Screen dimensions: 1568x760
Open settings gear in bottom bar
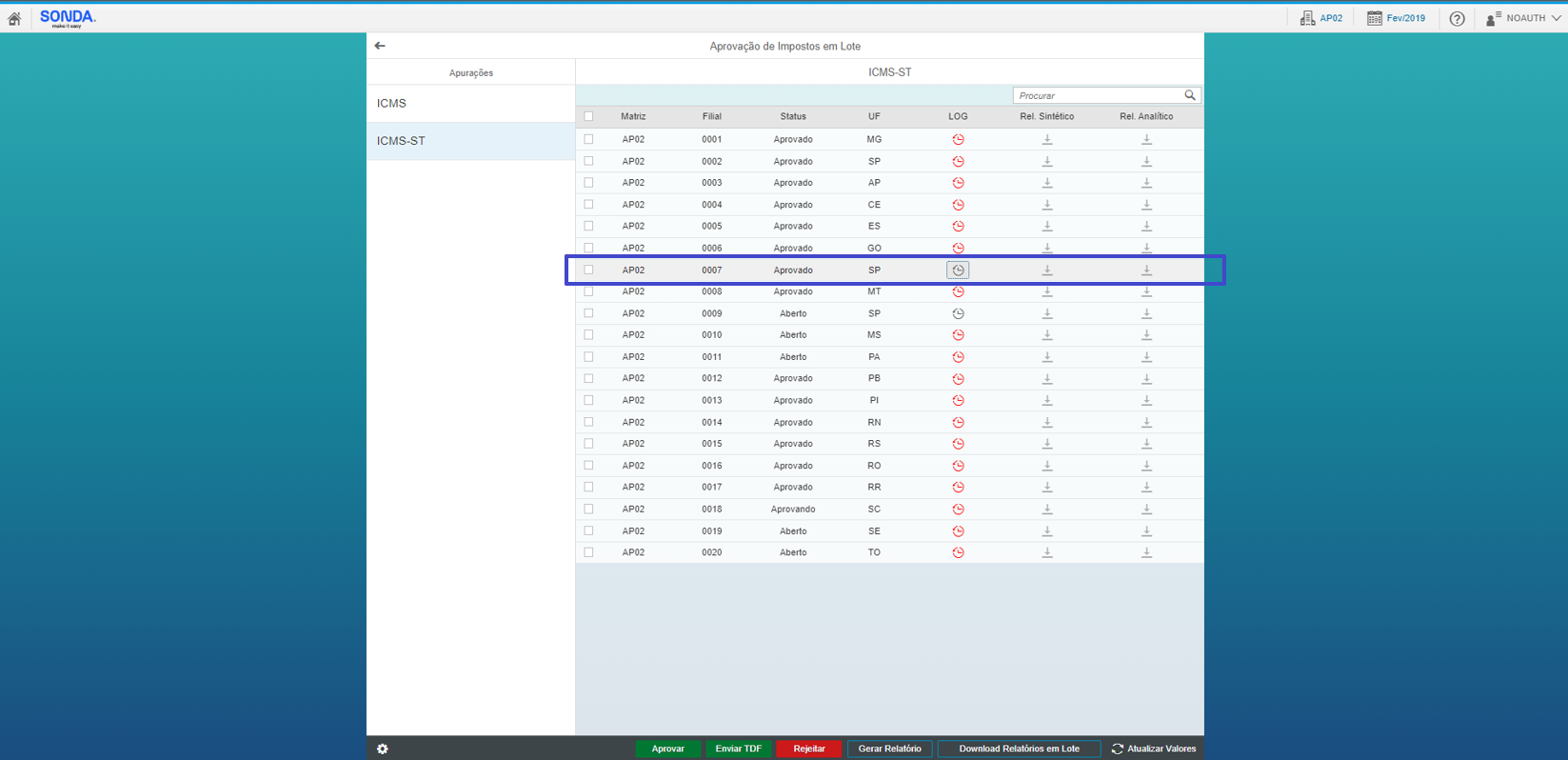coord(383,749)
